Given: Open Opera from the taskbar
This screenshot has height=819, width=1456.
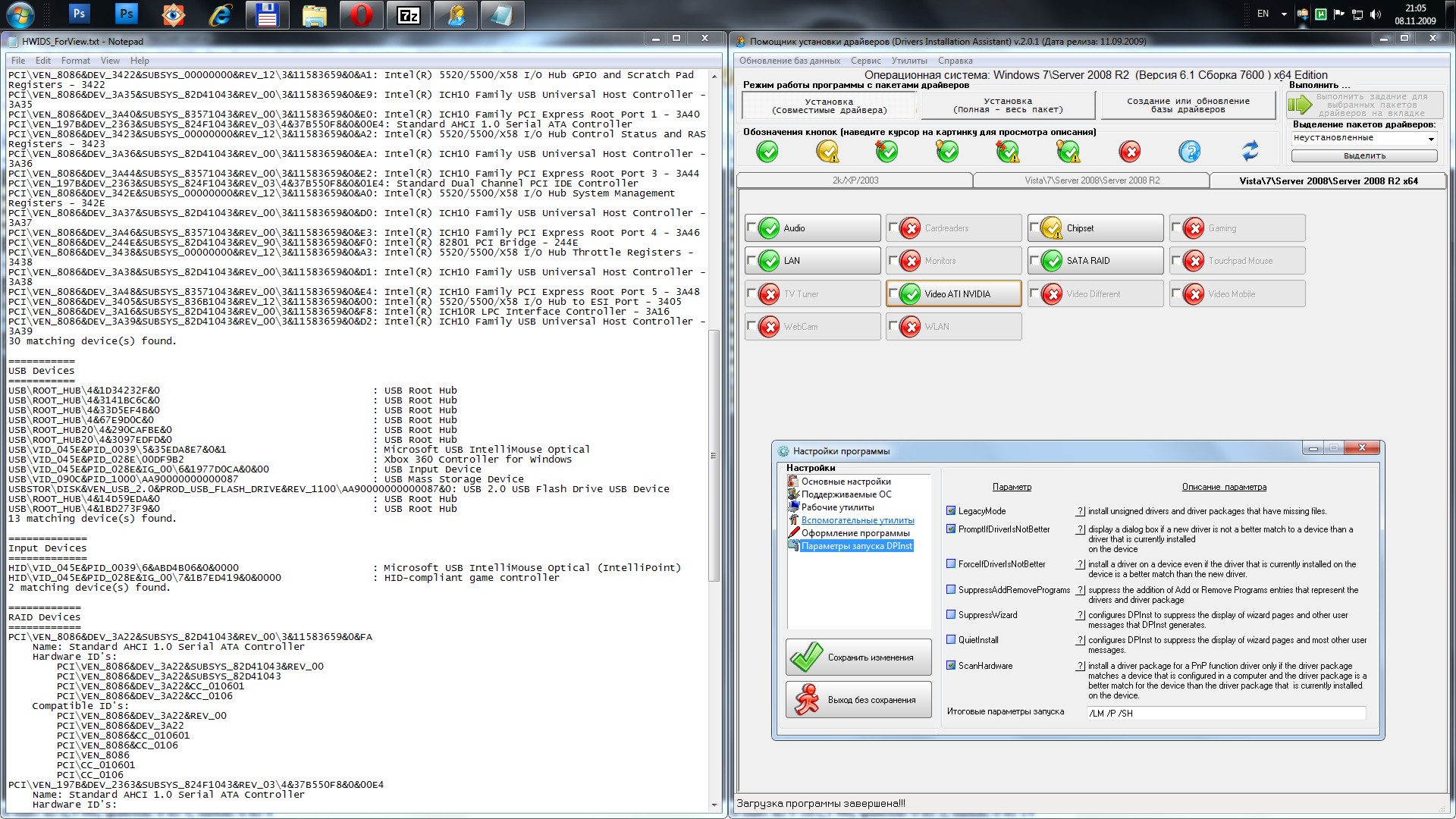Looking at the screenshot, I should (361, 14).
